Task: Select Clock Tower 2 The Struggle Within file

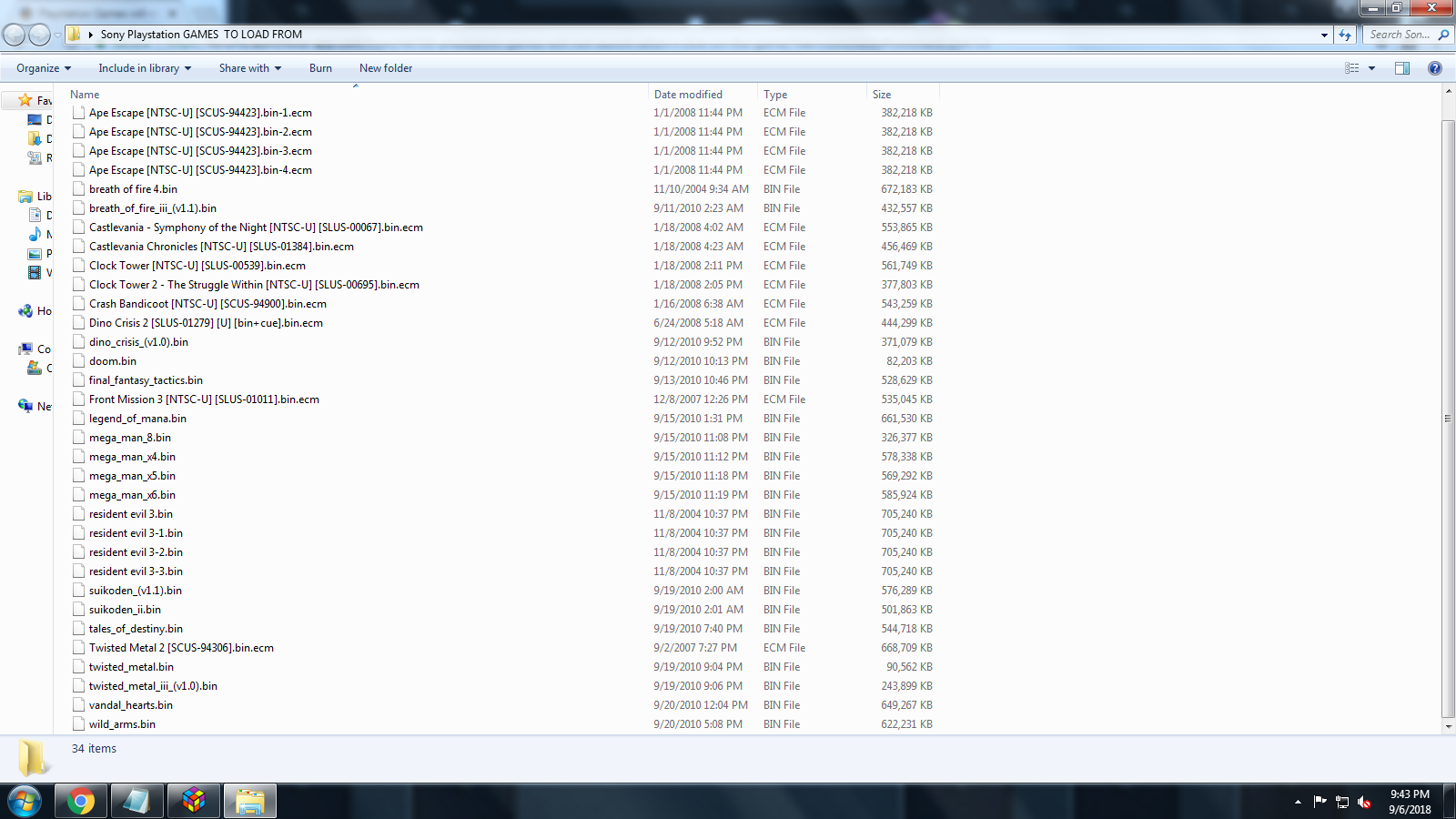Action: pos(254,285)
